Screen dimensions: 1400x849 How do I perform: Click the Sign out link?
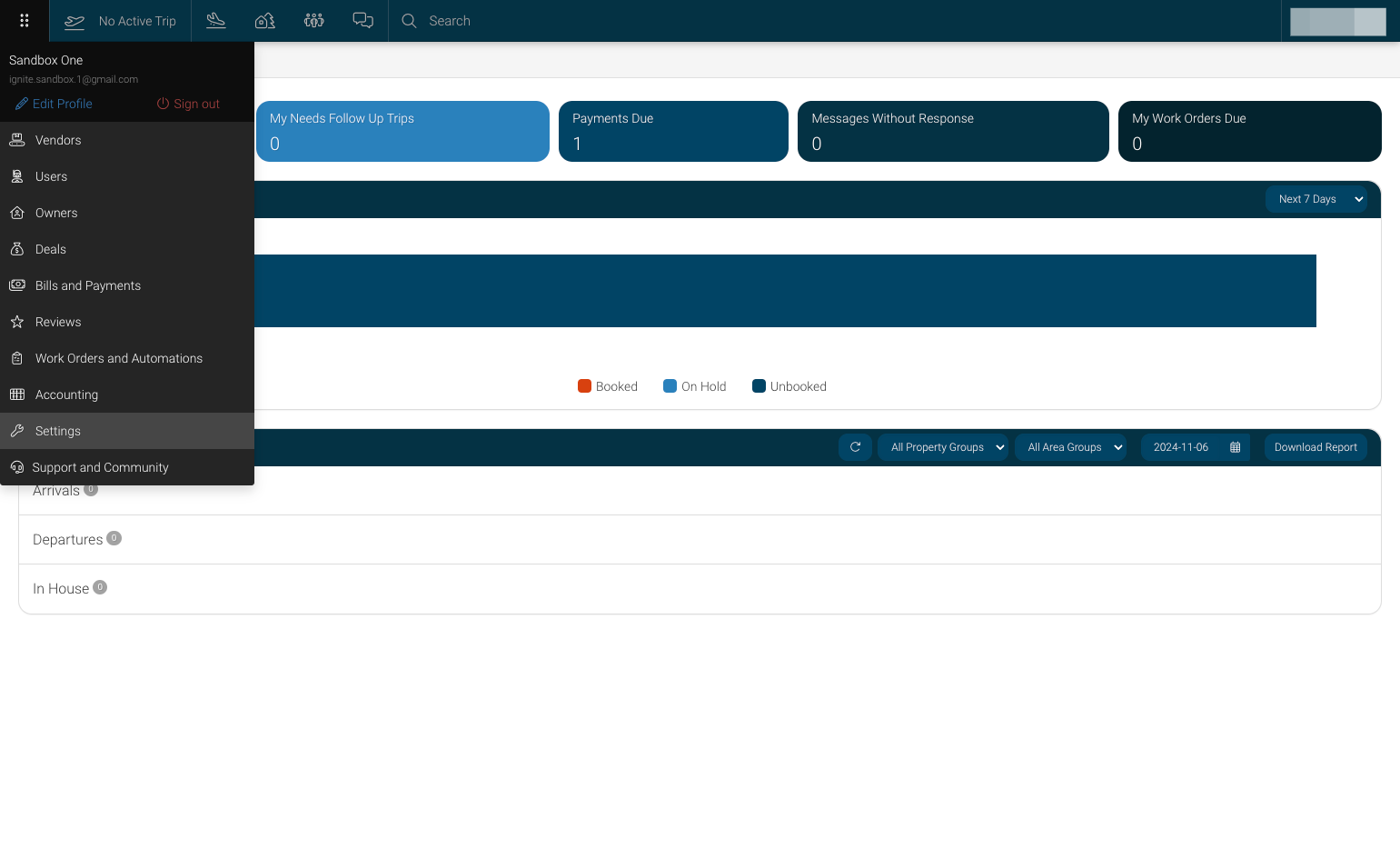coord(188,104)
